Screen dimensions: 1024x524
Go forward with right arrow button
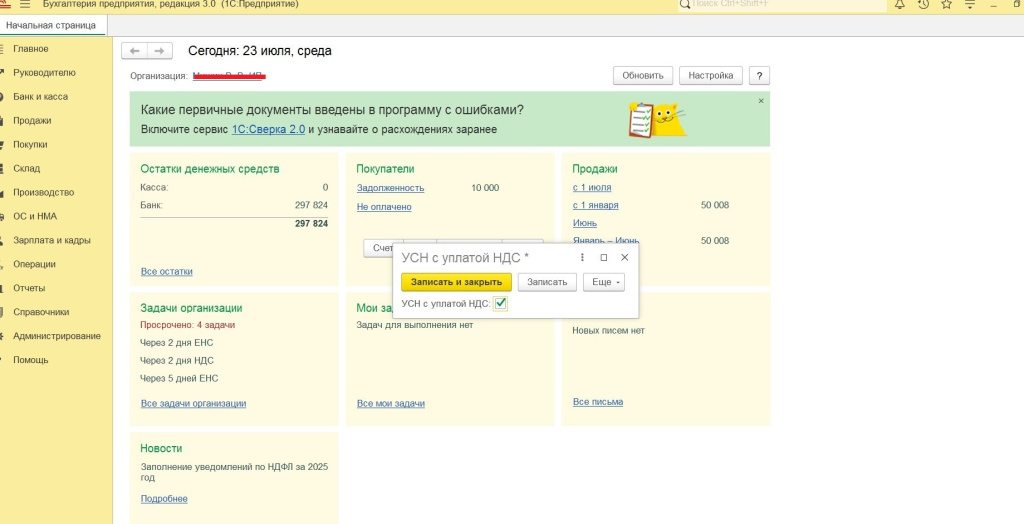coord(159,51)
